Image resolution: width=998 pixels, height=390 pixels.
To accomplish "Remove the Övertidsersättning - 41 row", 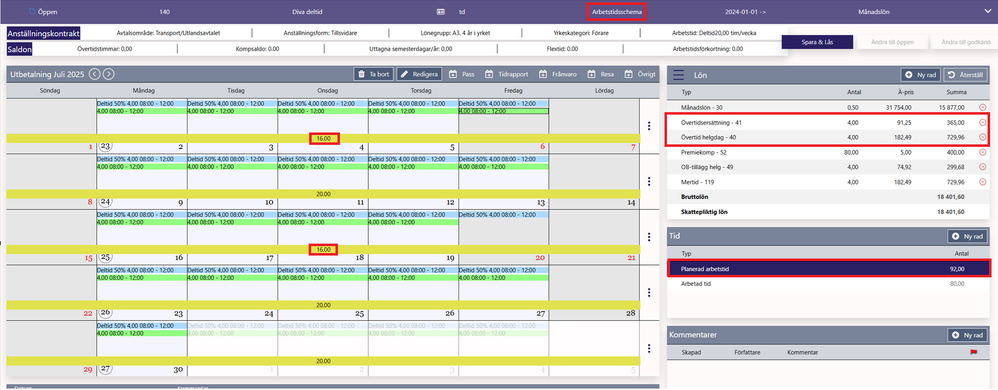I will point(982,122).
